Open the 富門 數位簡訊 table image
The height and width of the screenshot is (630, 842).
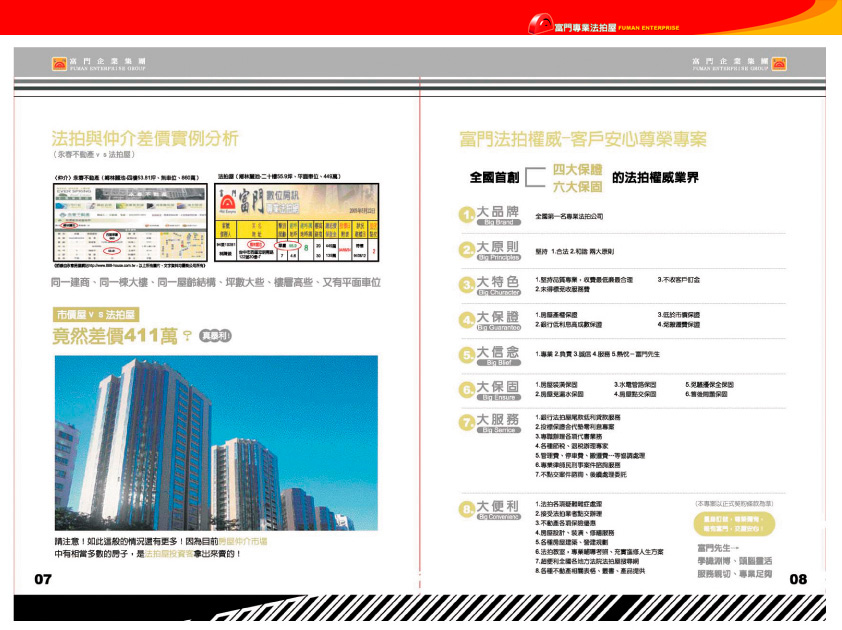tap(297, 222)
